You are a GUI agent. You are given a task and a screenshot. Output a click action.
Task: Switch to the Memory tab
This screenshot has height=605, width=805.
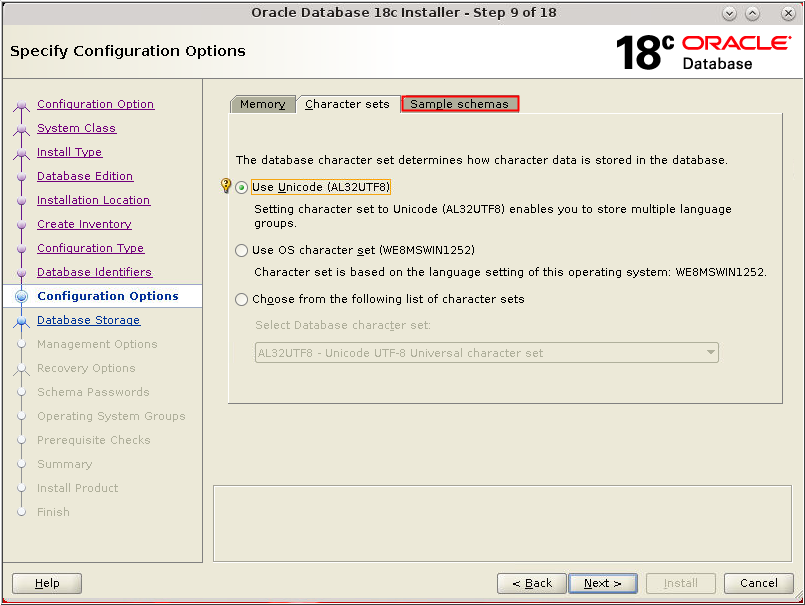tap(263, 104)
